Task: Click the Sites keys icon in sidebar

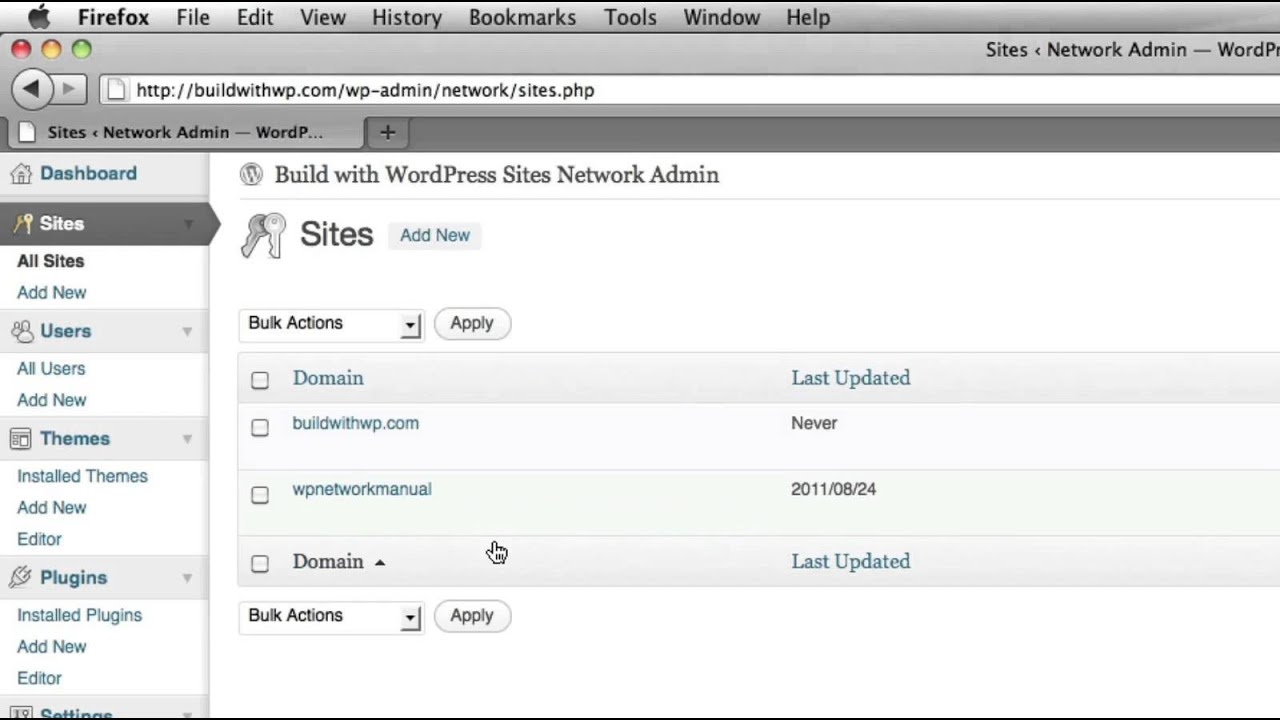Action: click(22, 224)
